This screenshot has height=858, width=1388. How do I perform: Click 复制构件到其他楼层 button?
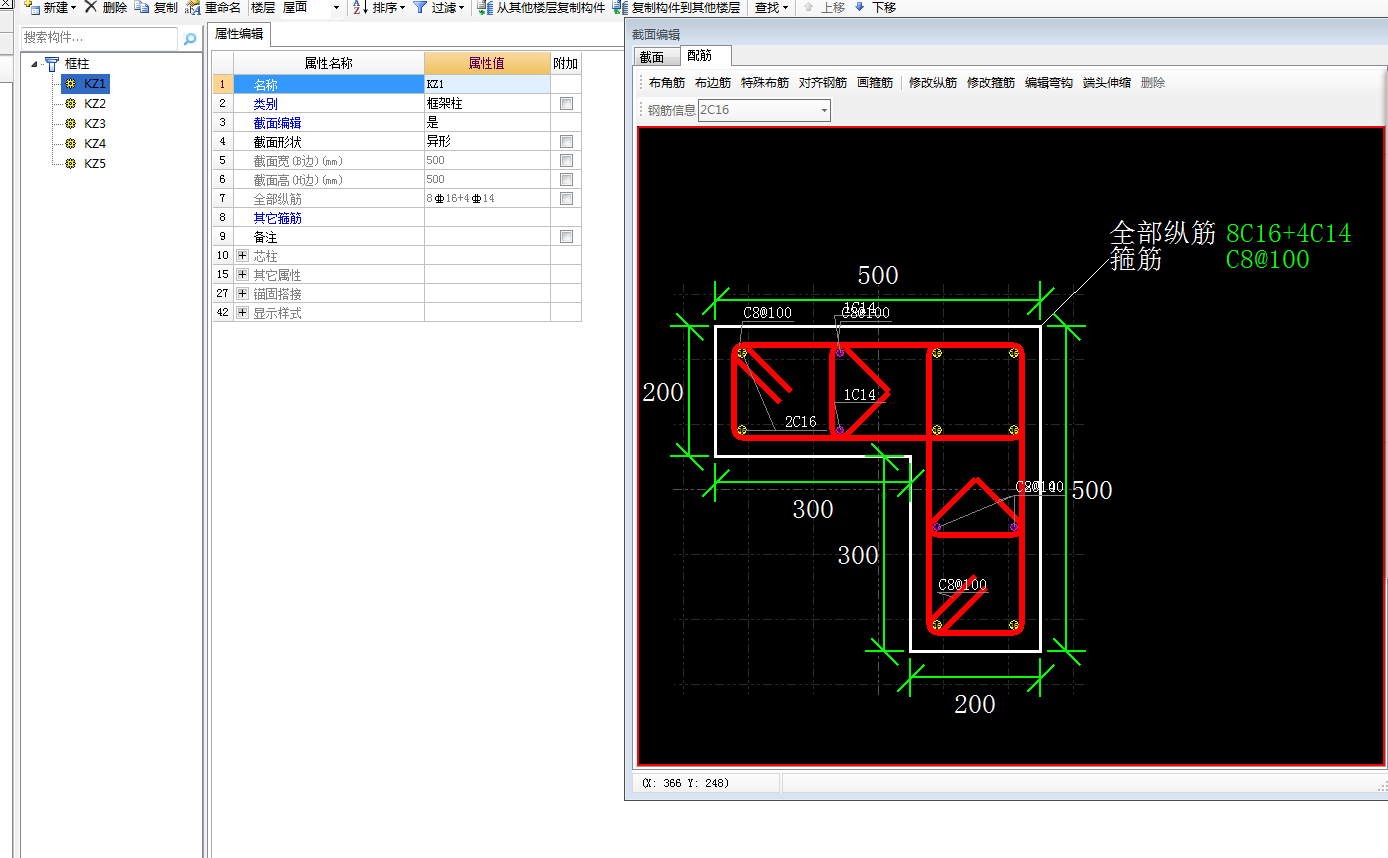point(678,7)
